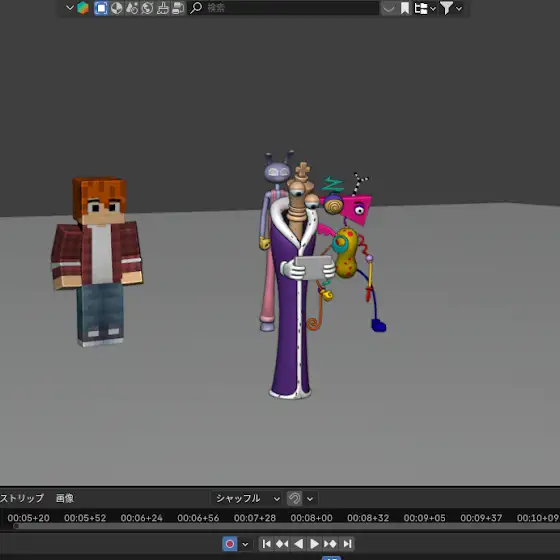Toggle the curved-line button beside the search field
Viewport: 560px width, 560px height.
tap(389, 8)
